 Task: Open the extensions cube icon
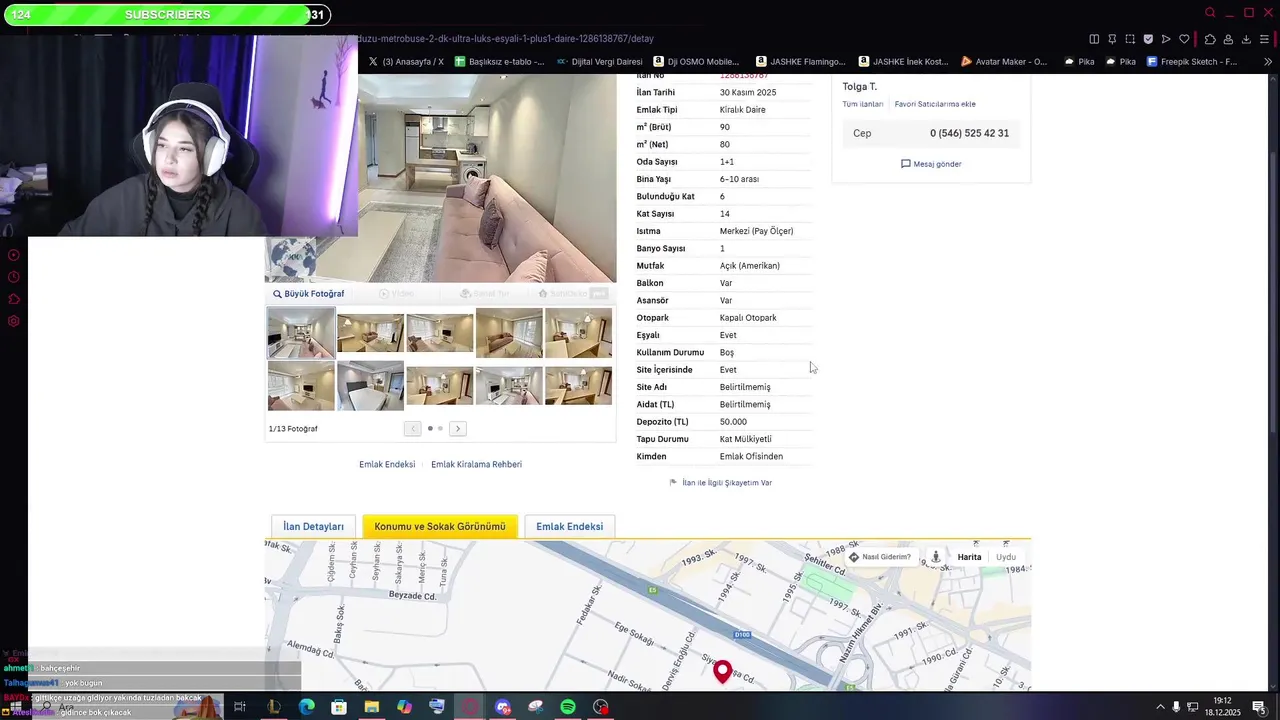coord(1210,39)
